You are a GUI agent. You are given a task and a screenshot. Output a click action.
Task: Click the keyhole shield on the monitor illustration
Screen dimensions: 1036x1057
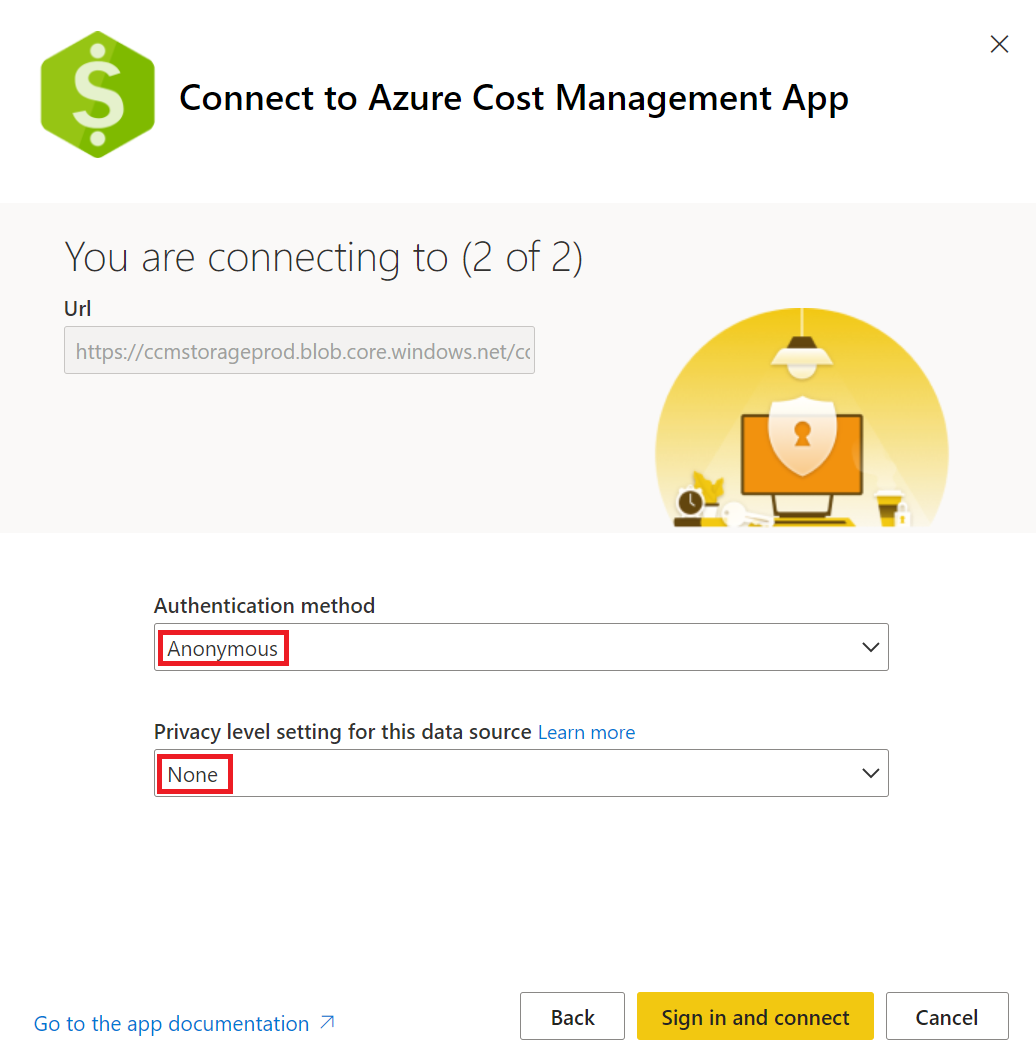pos(800,432)
